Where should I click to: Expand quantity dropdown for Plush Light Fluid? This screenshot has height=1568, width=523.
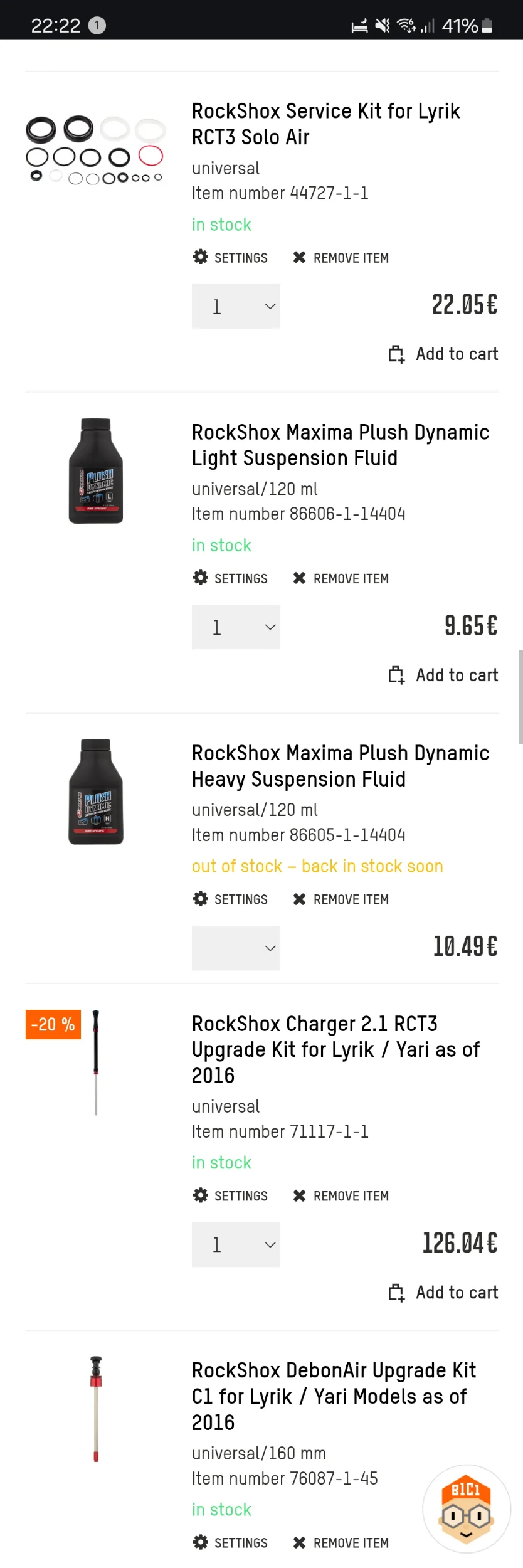(236, 627)
